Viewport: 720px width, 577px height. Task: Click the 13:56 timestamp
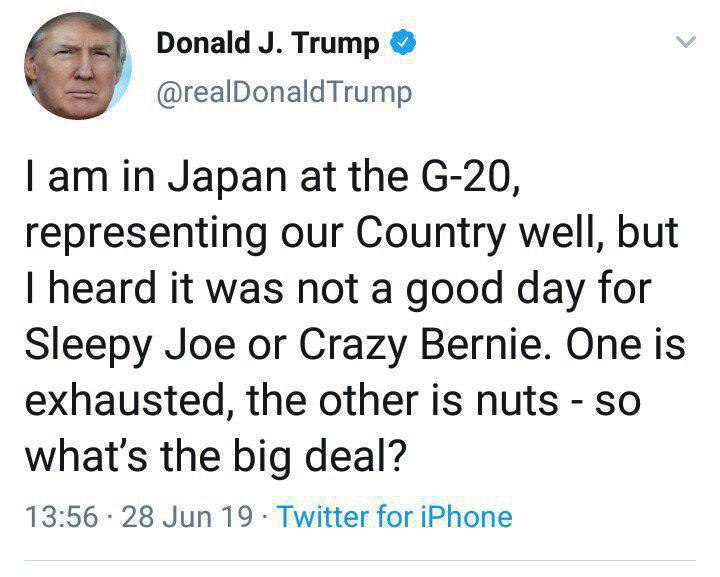[x=58, y=517]
